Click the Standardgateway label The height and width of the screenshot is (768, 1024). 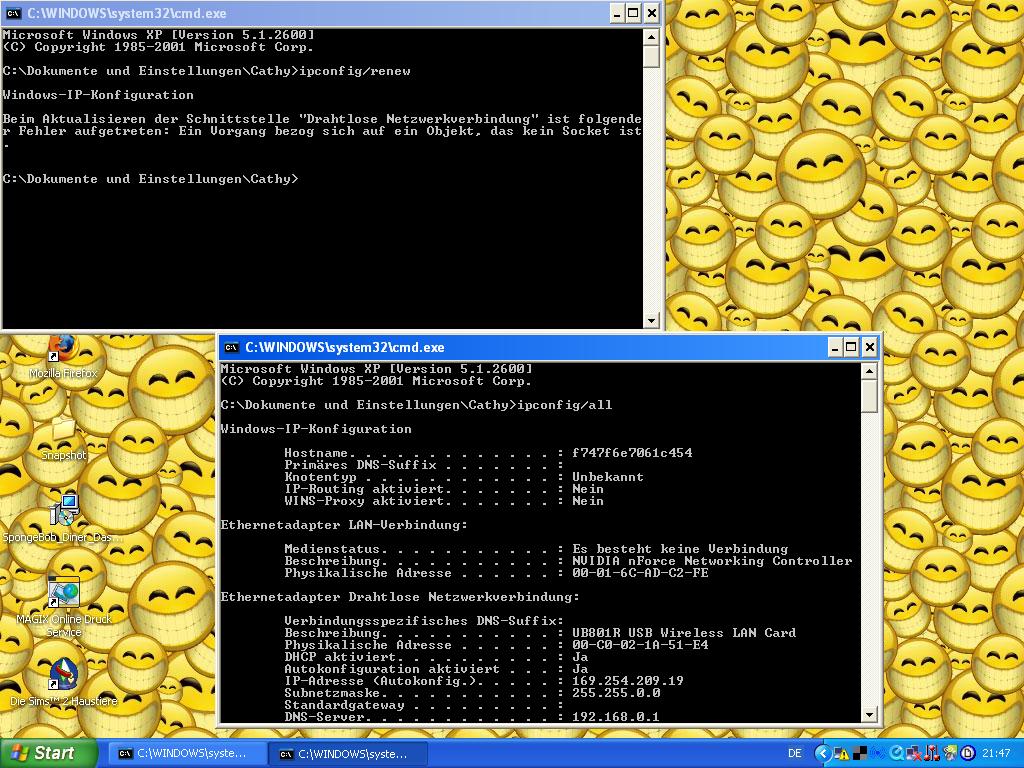[344, 705]
